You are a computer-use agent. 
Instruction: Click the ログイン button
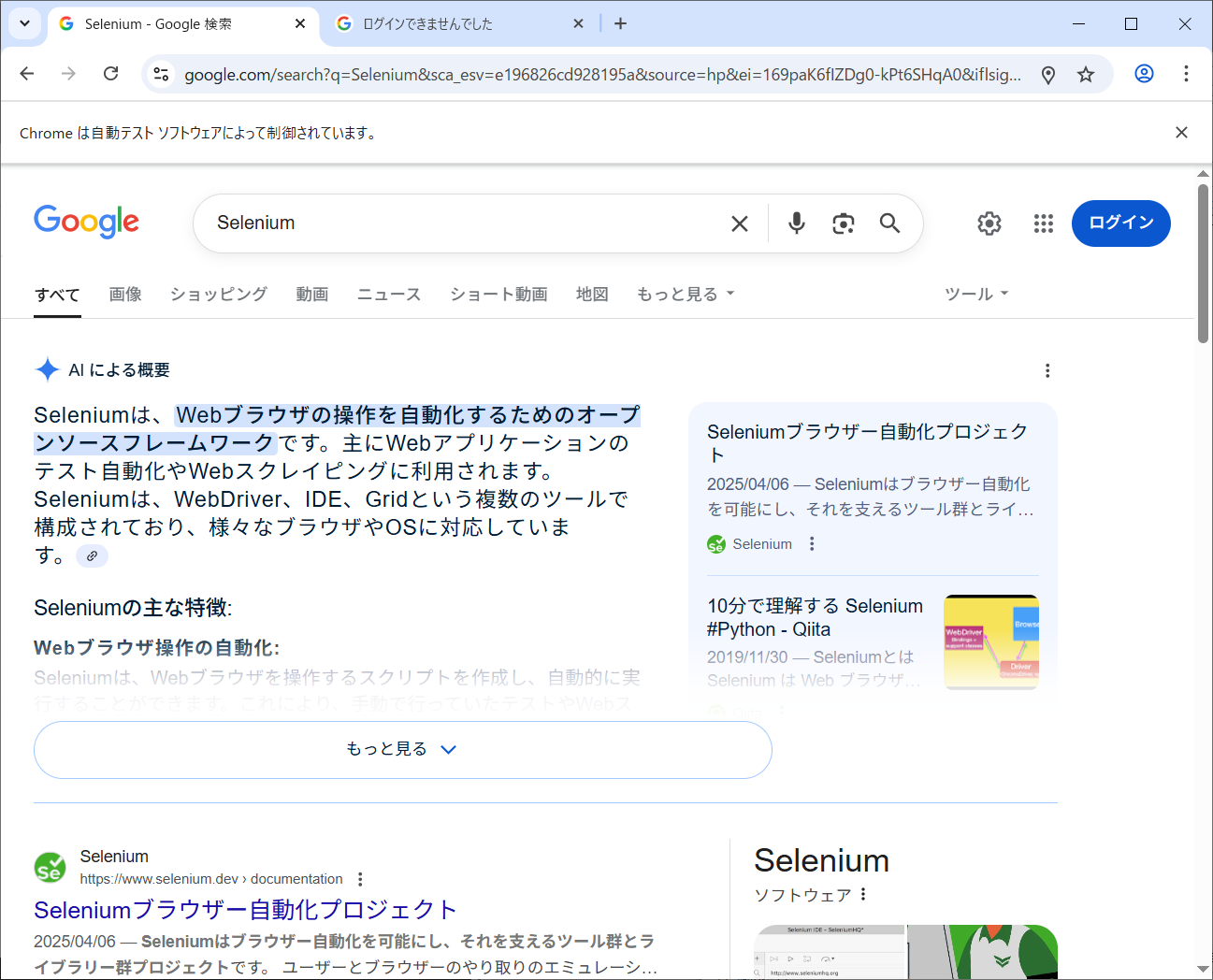[x=1120, y=223]
